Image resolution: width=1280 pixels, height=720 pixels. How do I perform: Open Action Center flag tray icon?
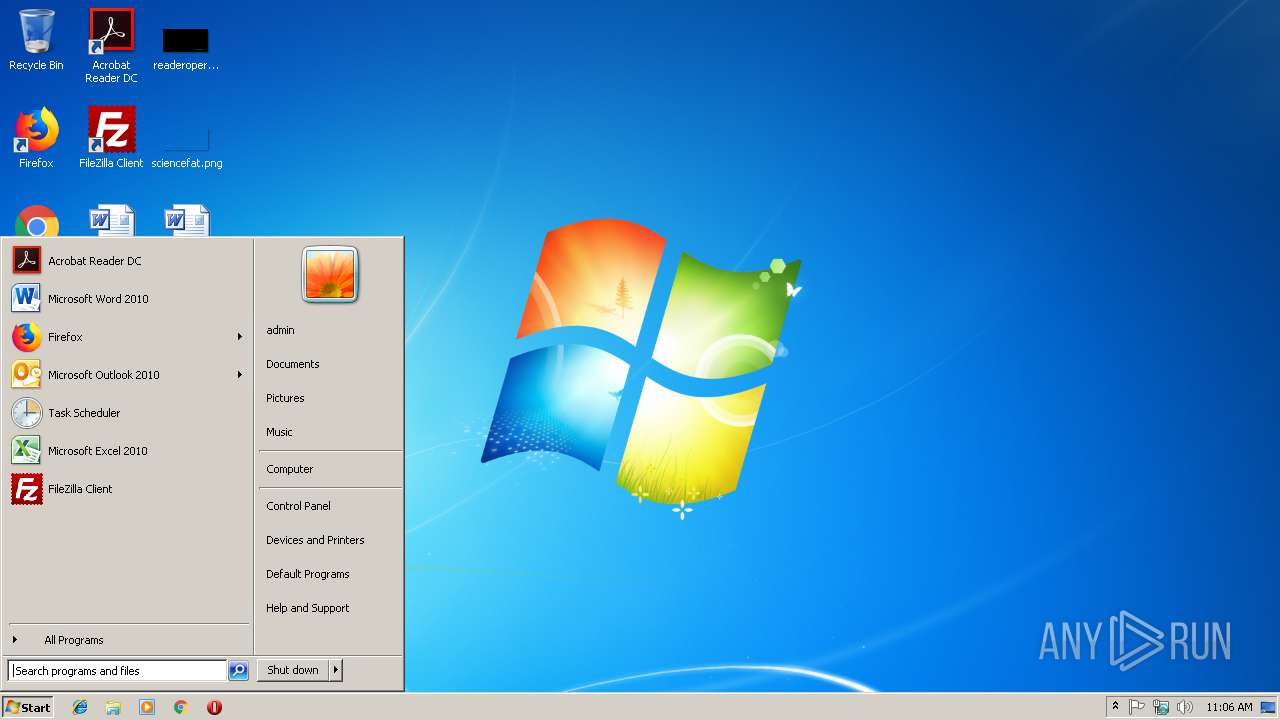click(x=1137, y=707)
